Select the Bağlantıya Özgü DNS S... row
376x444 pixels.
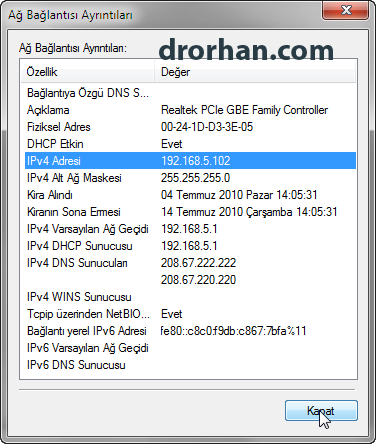click(190, 93)
